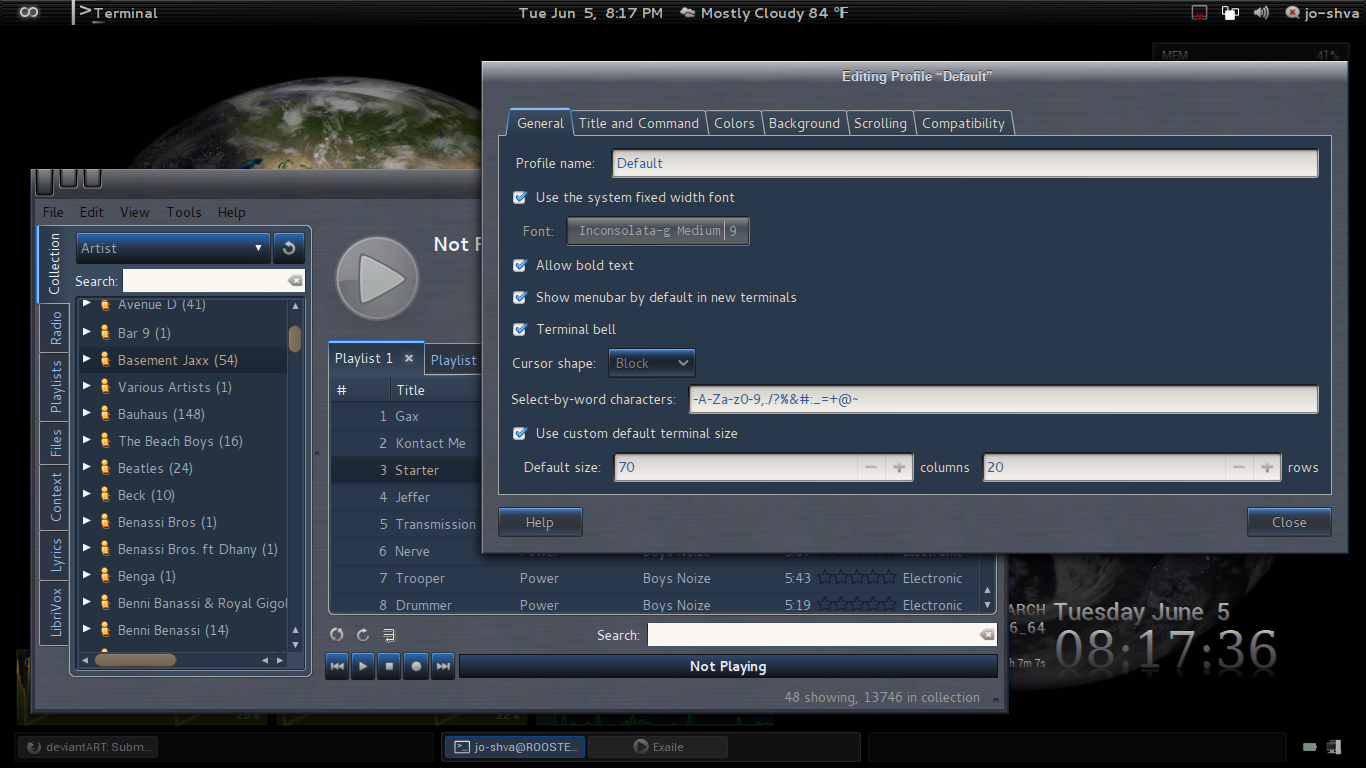Clear the collection search field
The width and height of the screenshot is (1366, 768).
[x=294, y=281]
